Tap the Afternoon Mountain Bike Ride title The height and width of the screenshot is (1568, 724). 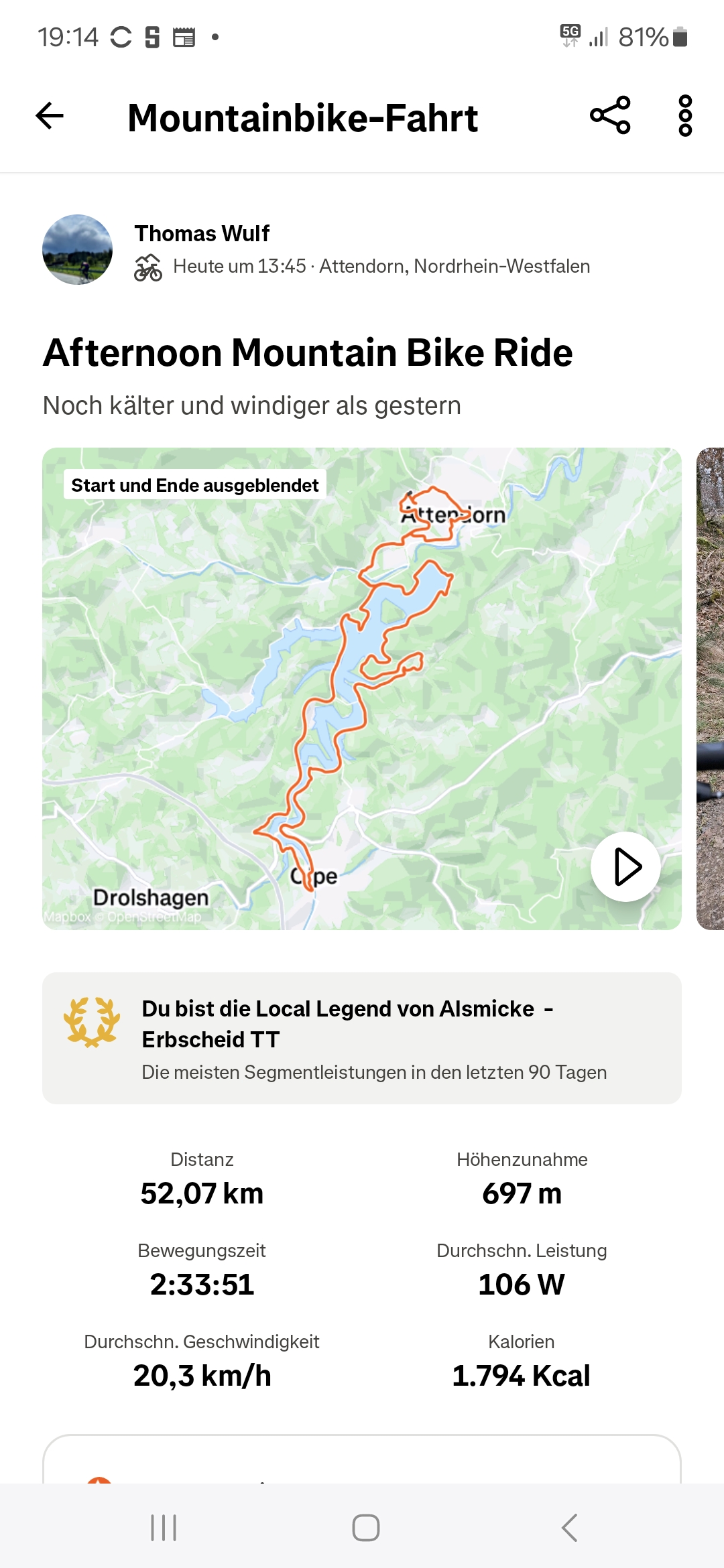pyautogui.click(x=308, y=352)
